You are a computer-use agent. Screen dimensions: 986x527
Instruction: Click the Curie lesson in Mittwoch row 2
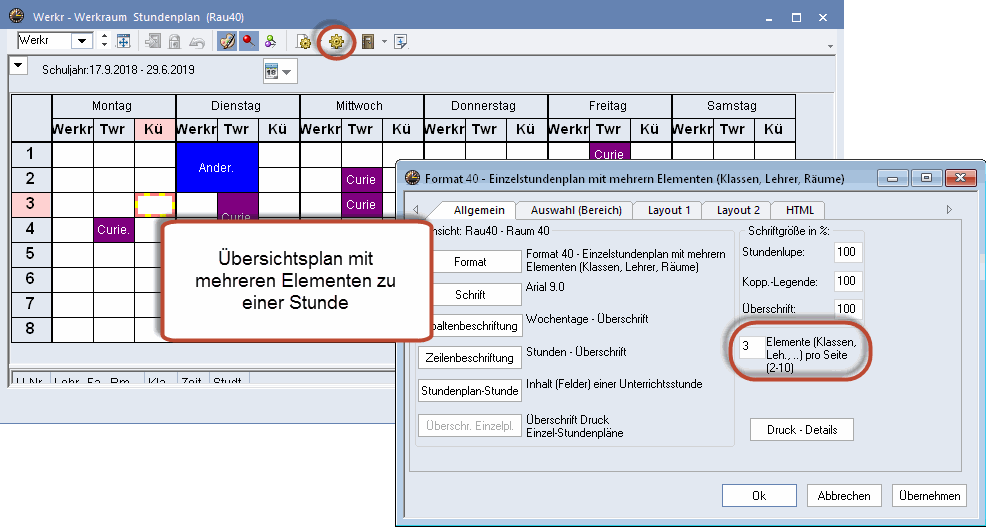click(361, 180)
